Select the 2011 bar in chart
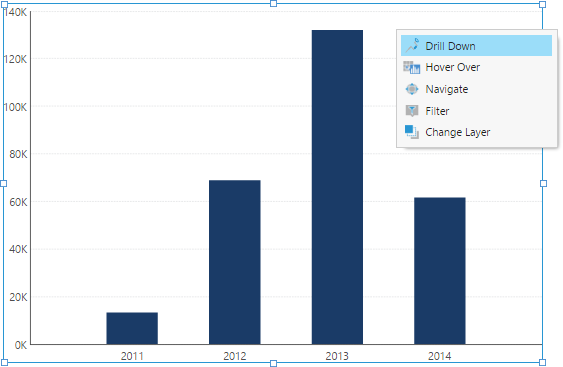This screenshot has width=563, height=367. coord(132,328)
